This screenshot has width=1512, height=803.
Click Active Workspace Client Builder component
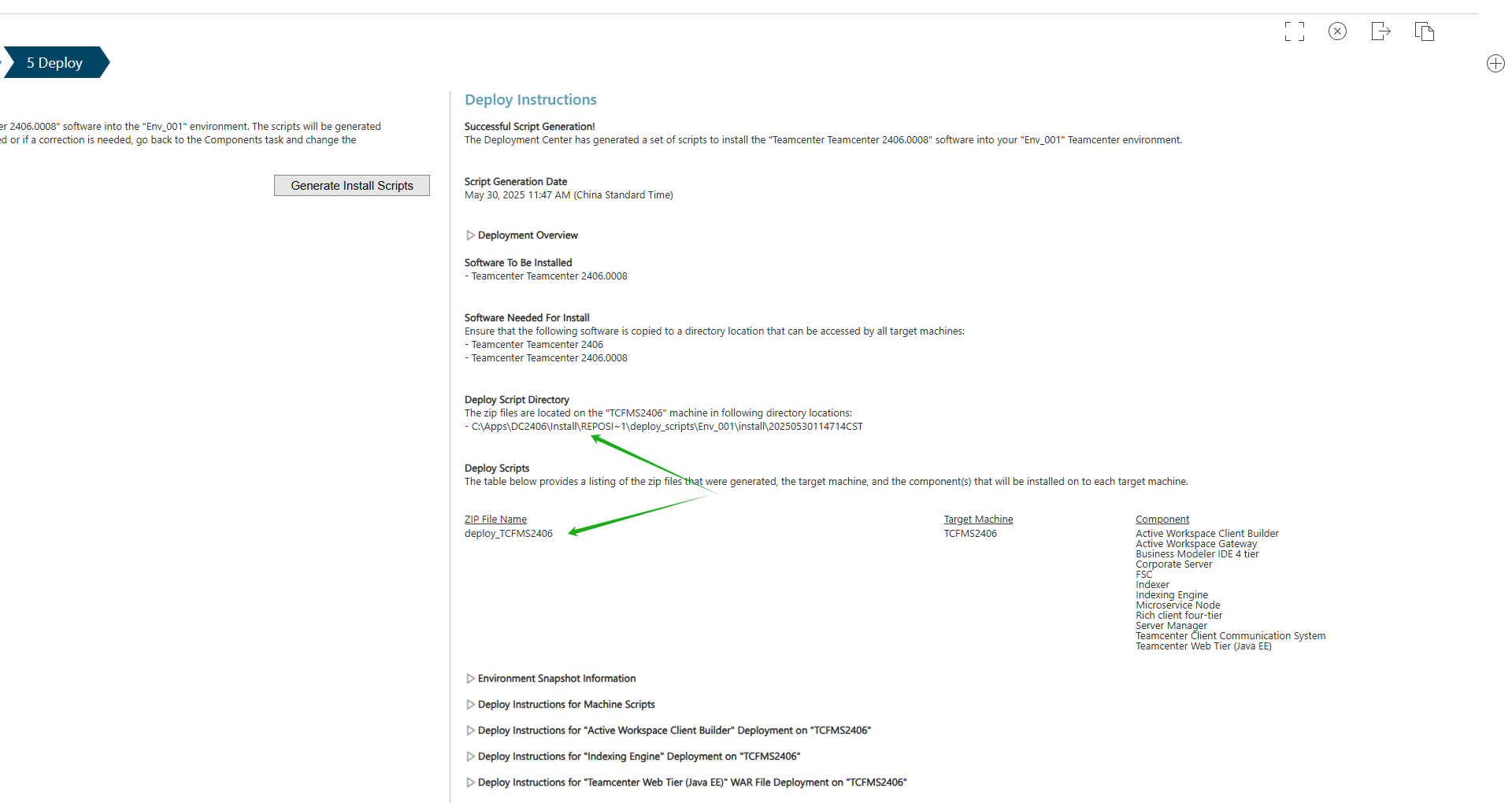[x=1207, y=534]
